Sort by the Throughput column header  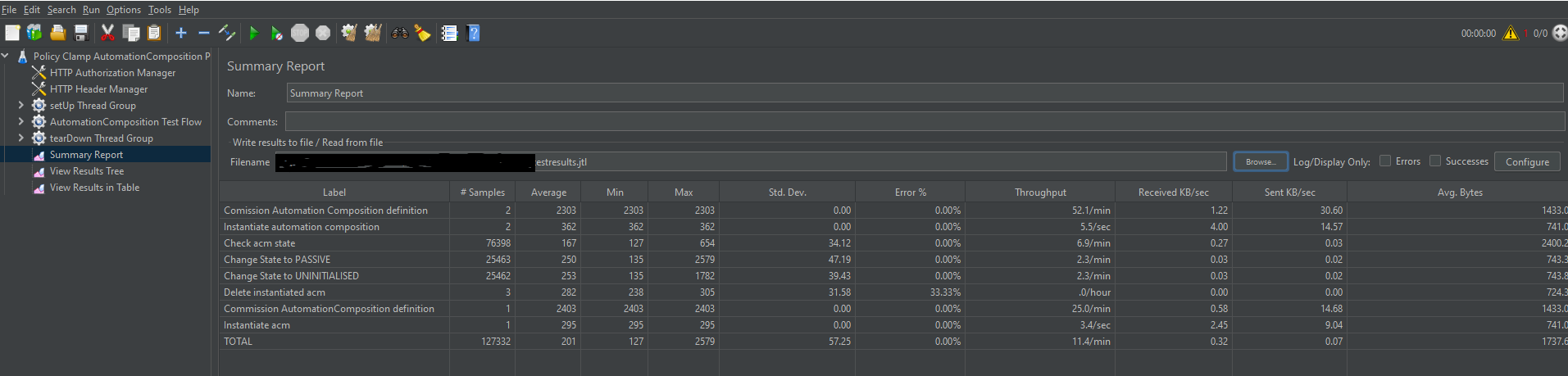1040,193
